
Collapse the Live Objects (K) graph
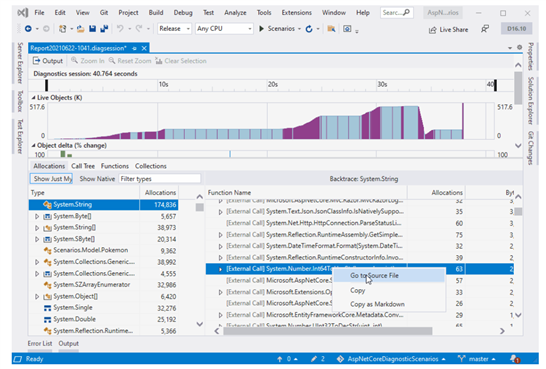click(33, 98)
